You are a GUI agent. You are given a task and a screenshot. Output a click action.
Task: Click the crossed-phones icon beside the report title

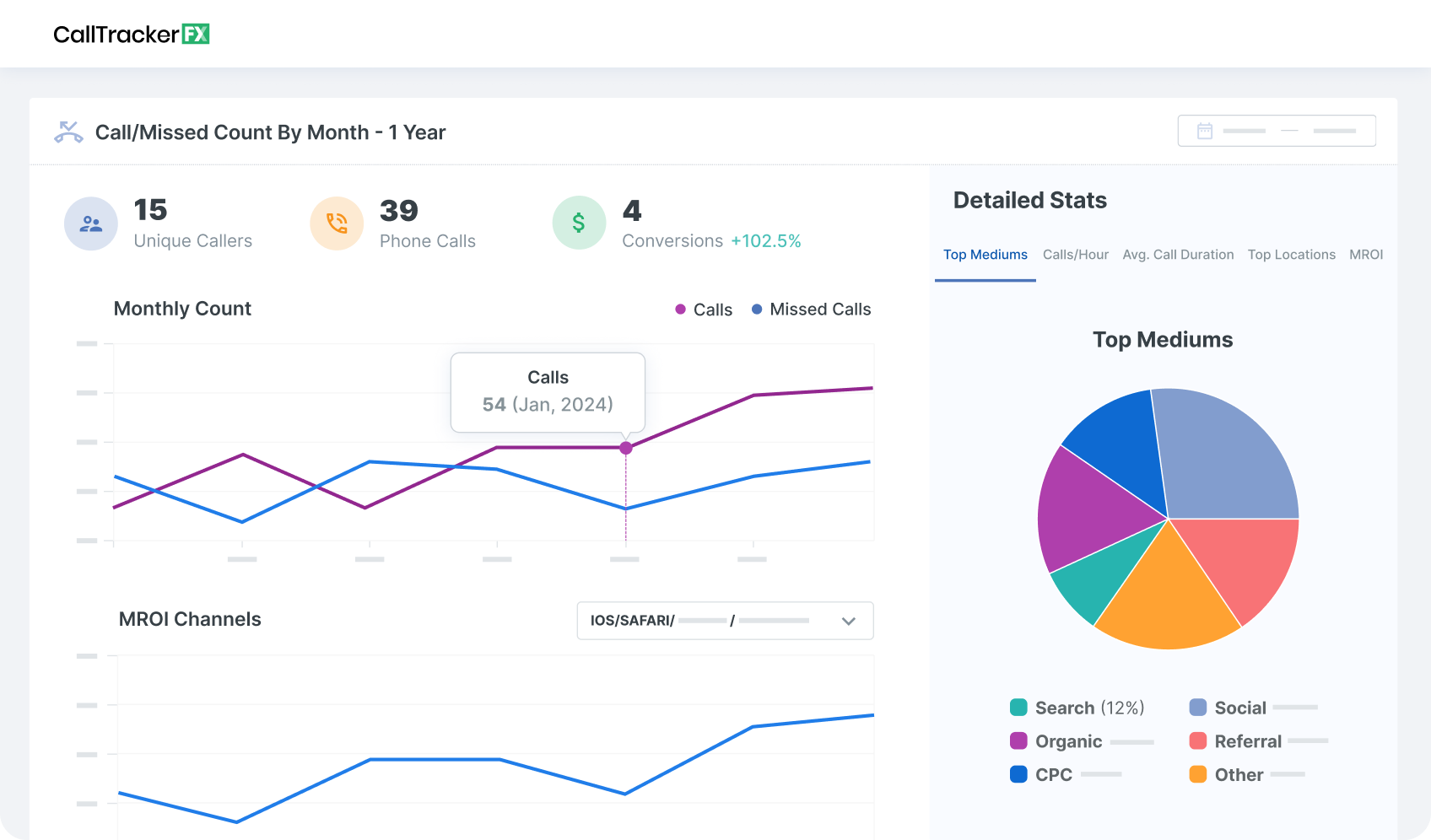(x=68, y=132)
